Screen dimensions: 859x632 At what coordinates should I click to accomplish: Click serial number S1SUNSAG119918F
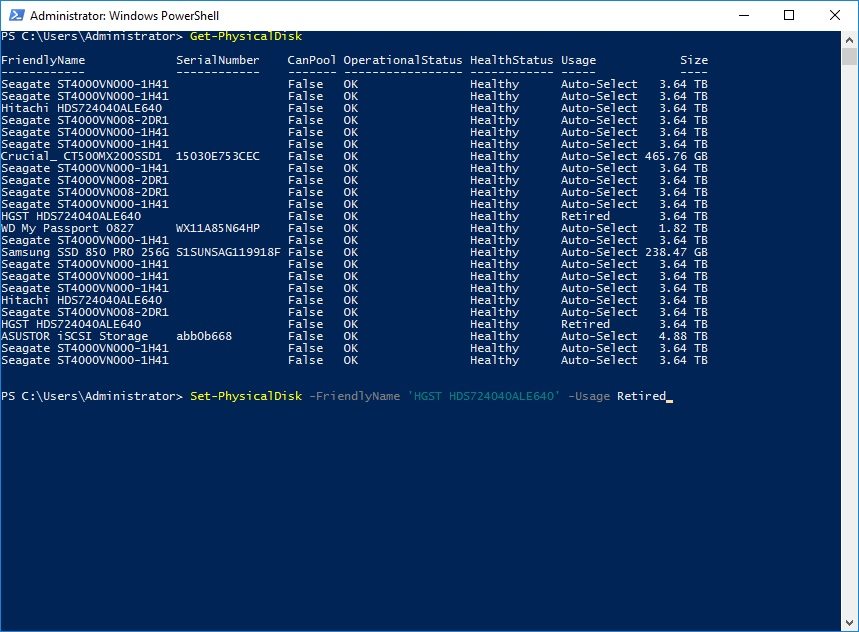point(228,252)
